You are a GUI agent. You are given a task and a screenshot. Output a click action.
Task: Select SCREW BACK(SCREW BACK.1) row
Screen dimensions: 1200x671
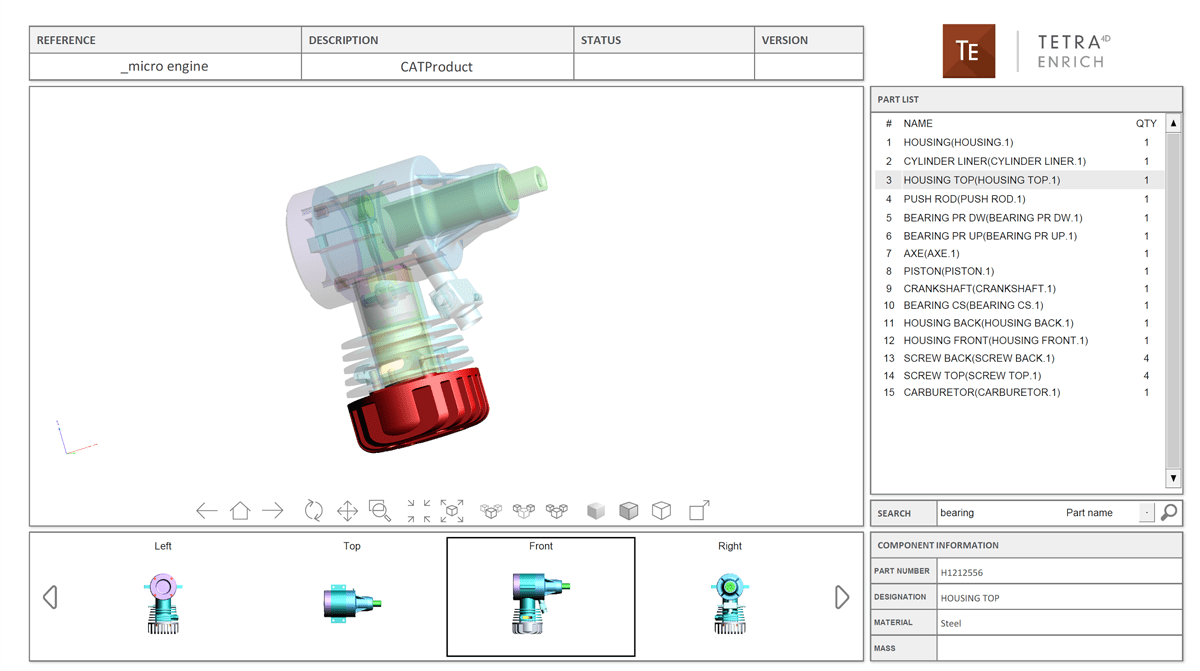pos(1019,358)
